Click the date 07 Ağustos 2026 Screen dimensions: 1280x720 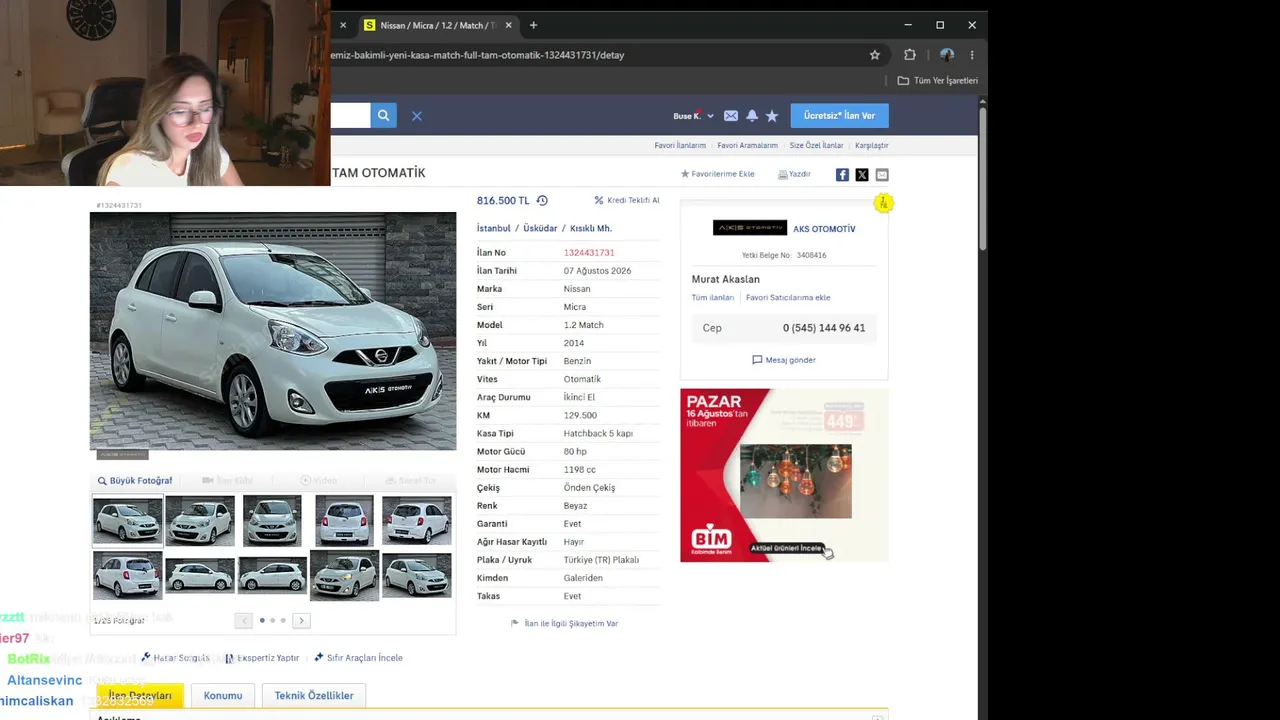[597, 271]
